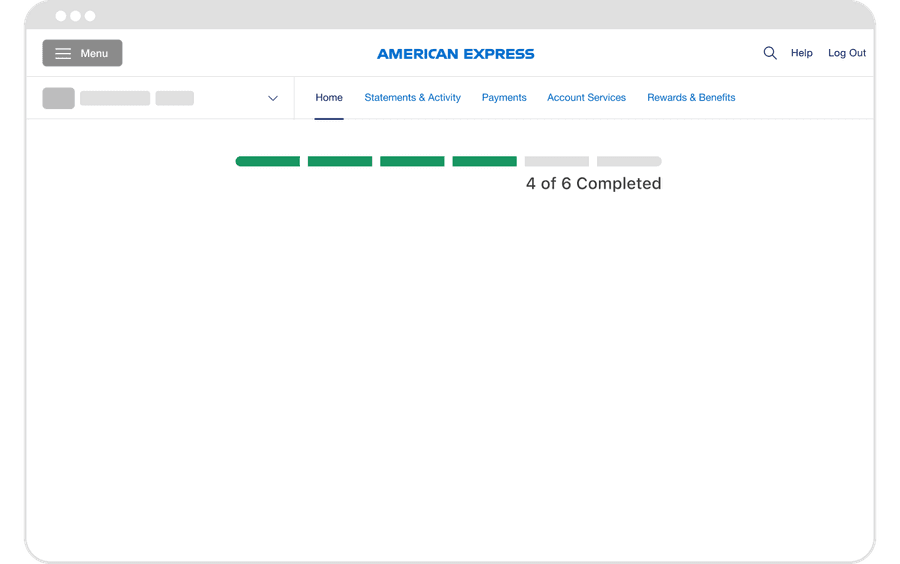Image resolution: width=900 pixels, height=564 pixels.
Task: Click the account name placeholder bar
Action: [115, 98]
